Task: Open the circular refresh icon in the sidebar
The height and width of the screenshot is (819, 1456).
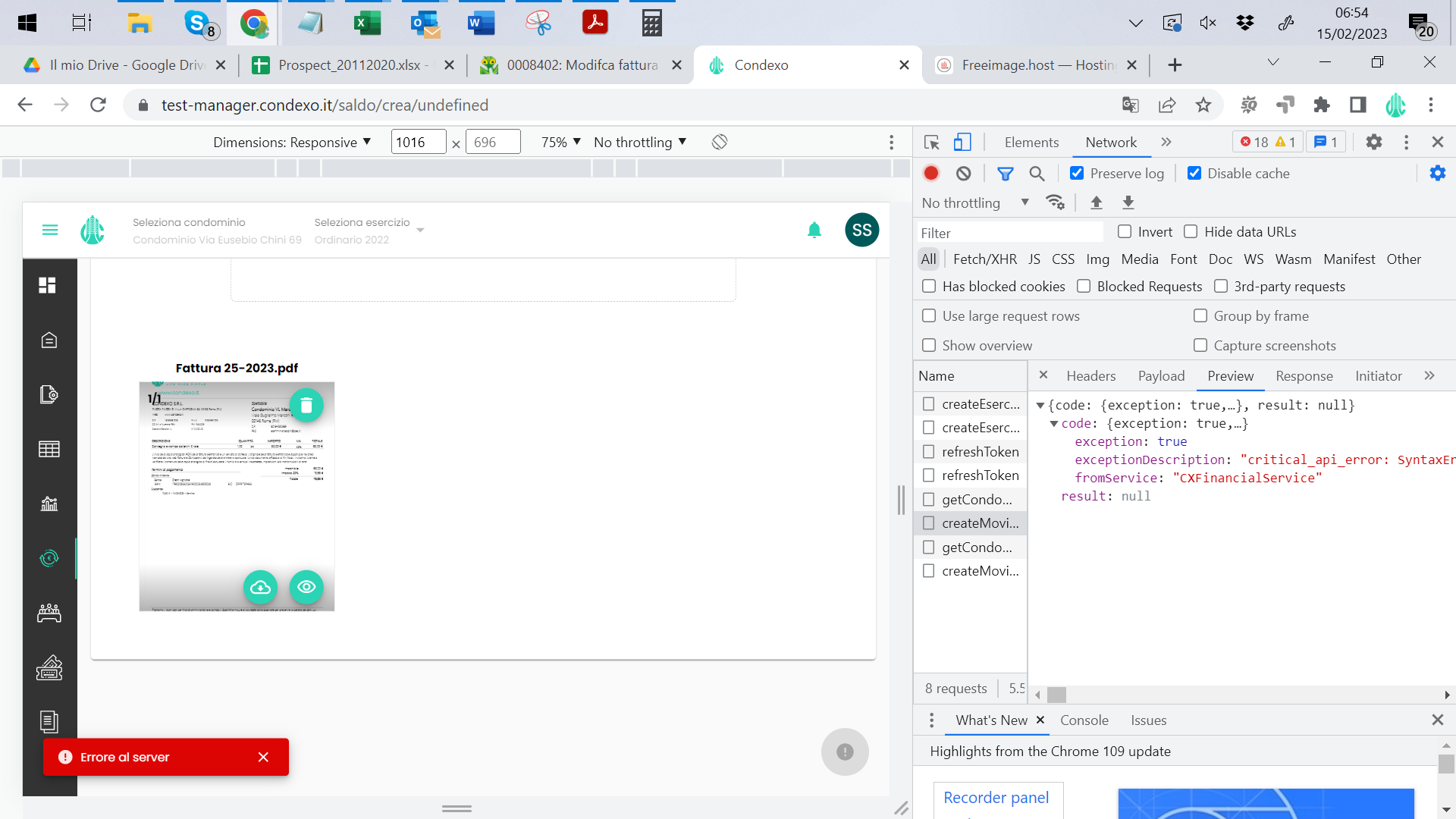Action: 49,558
